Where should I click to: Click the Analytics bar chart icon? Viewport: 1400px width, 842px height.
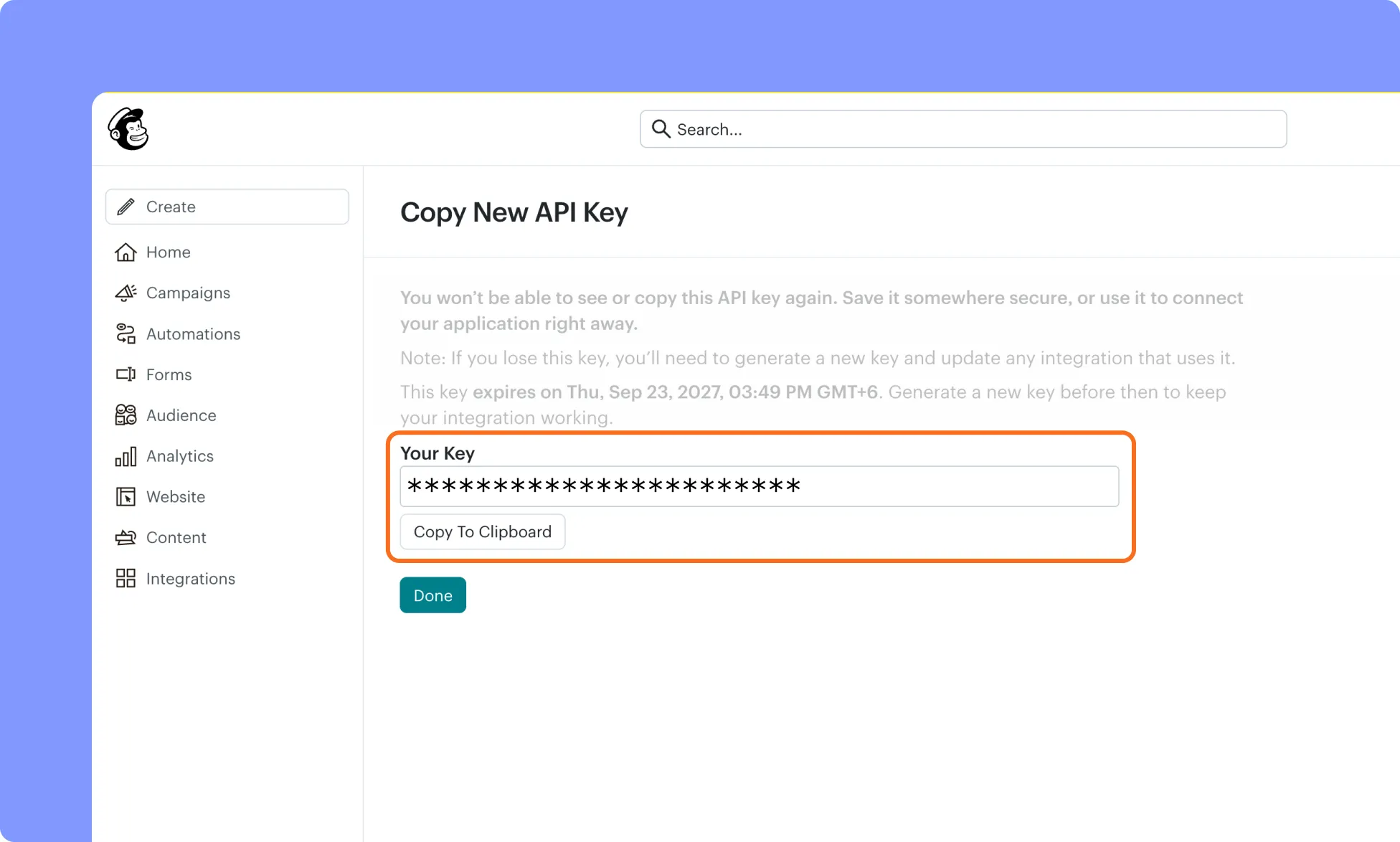tap(126, 456)
